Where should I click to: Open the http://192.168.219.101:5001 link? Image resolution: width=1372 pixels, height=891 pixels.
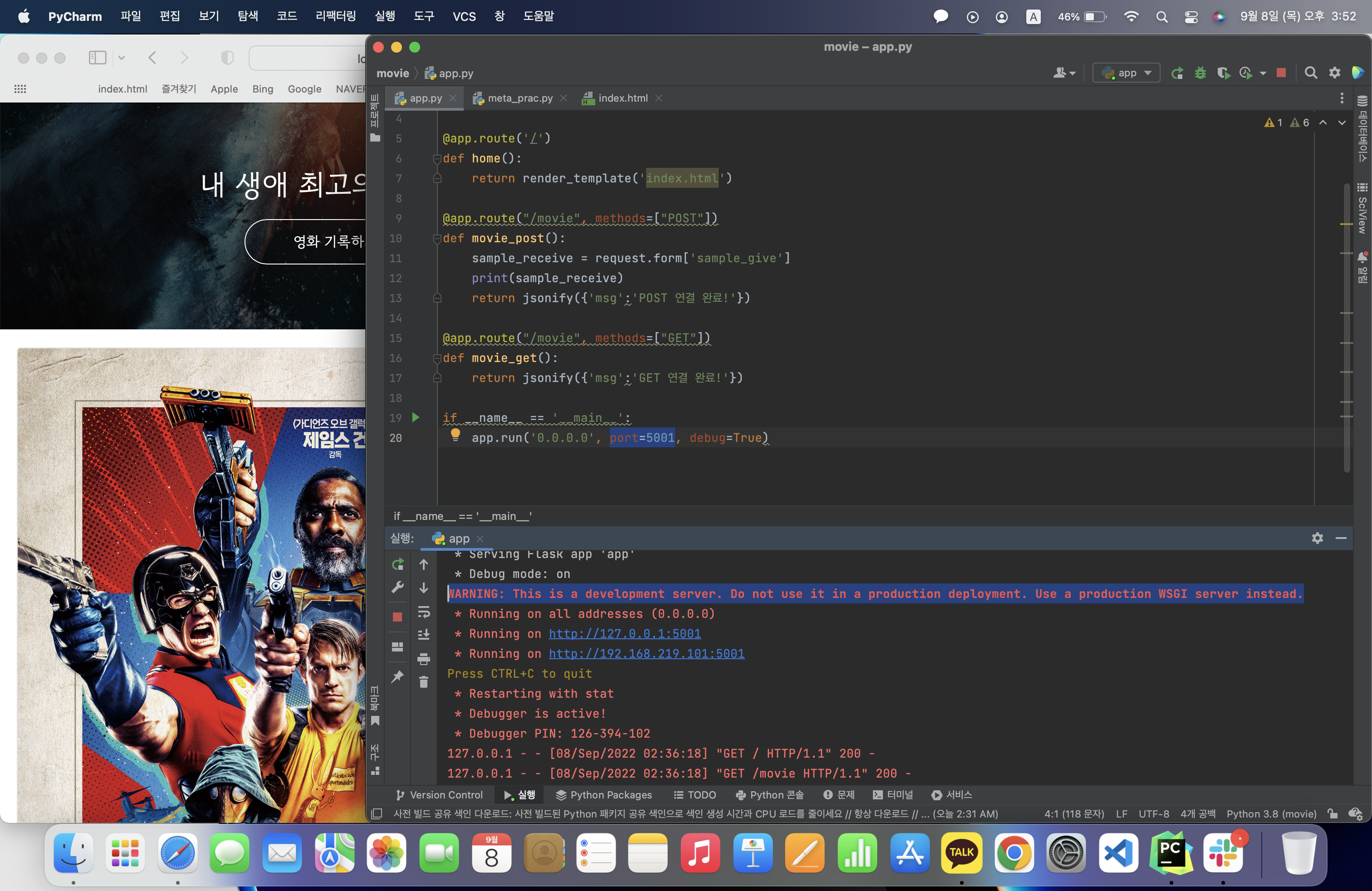[x=646, y=654]
